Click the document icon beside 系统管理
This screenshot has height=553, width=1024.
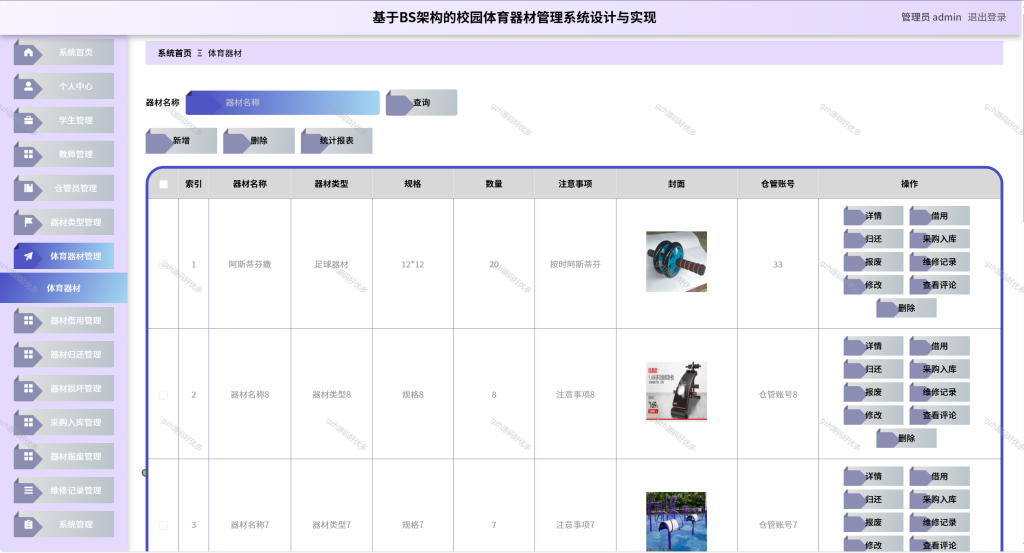tap(28, 524)
